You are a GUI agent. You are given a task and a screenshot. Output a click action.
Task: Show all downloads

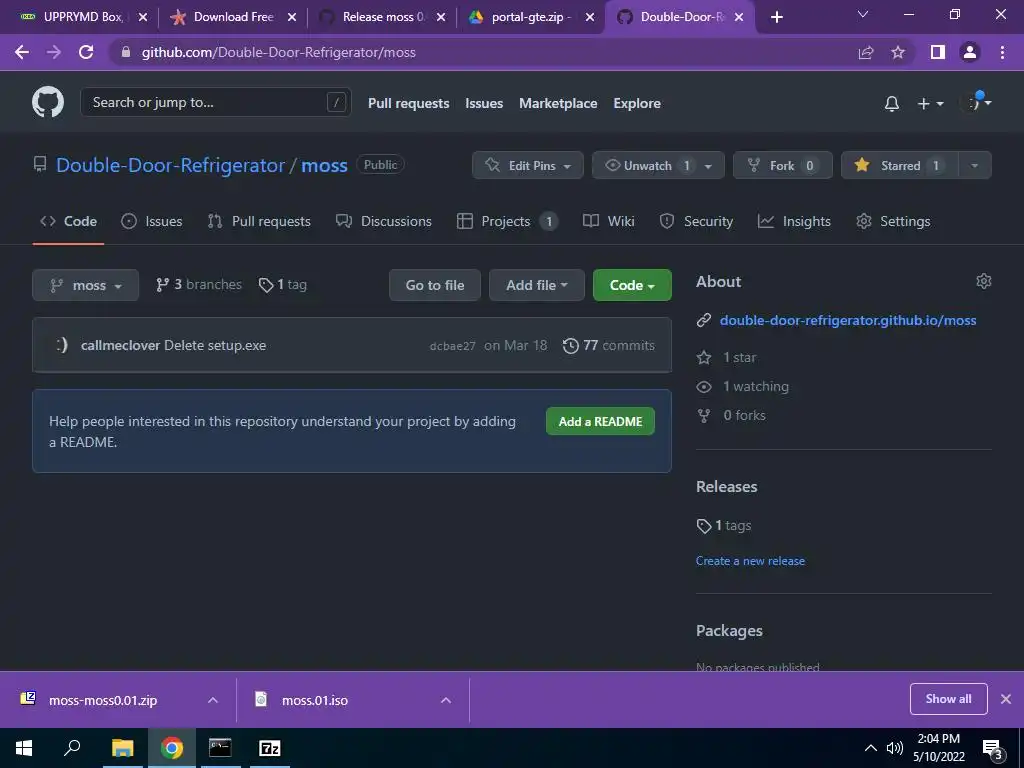(x=948, y=699)
